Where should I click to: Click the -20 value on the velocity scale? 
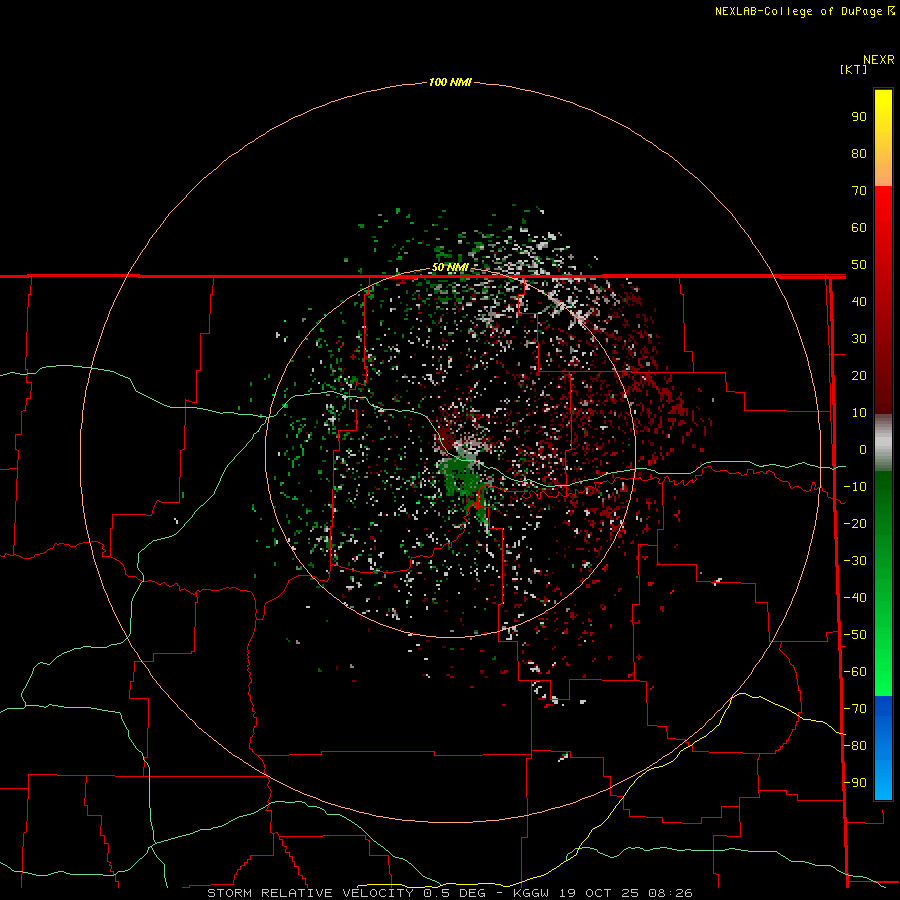tap(855, 523)
